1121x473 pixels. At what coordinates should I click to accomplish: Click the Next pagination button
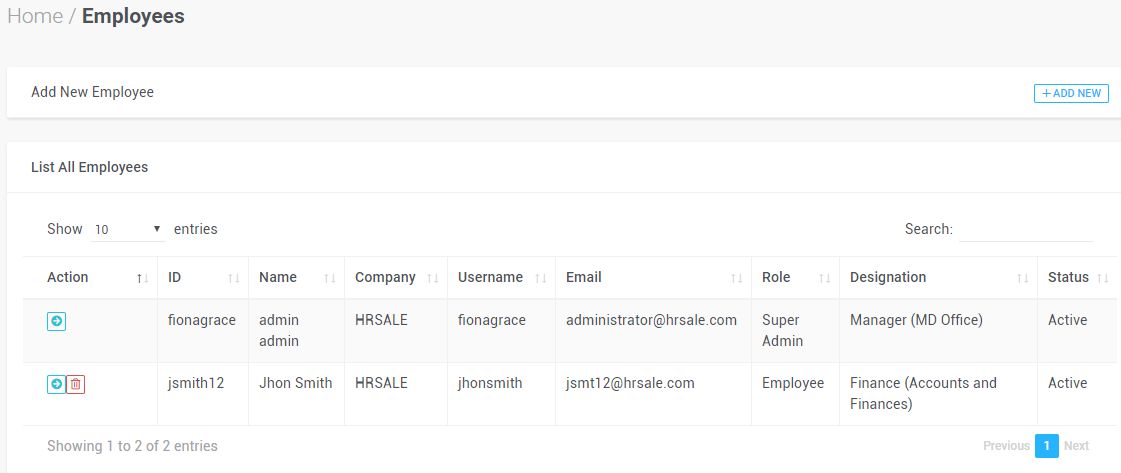click(x=1076, y=446)
